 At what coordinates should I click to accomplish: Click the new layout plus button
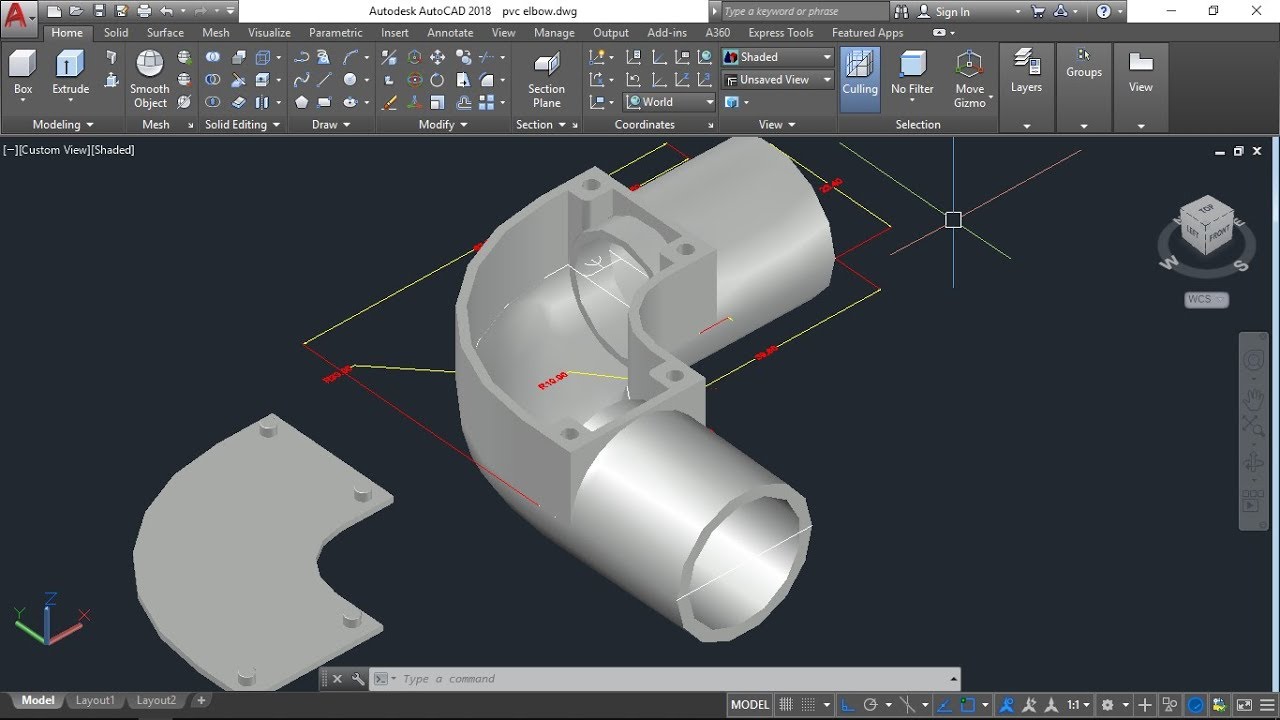pos(201,701)
